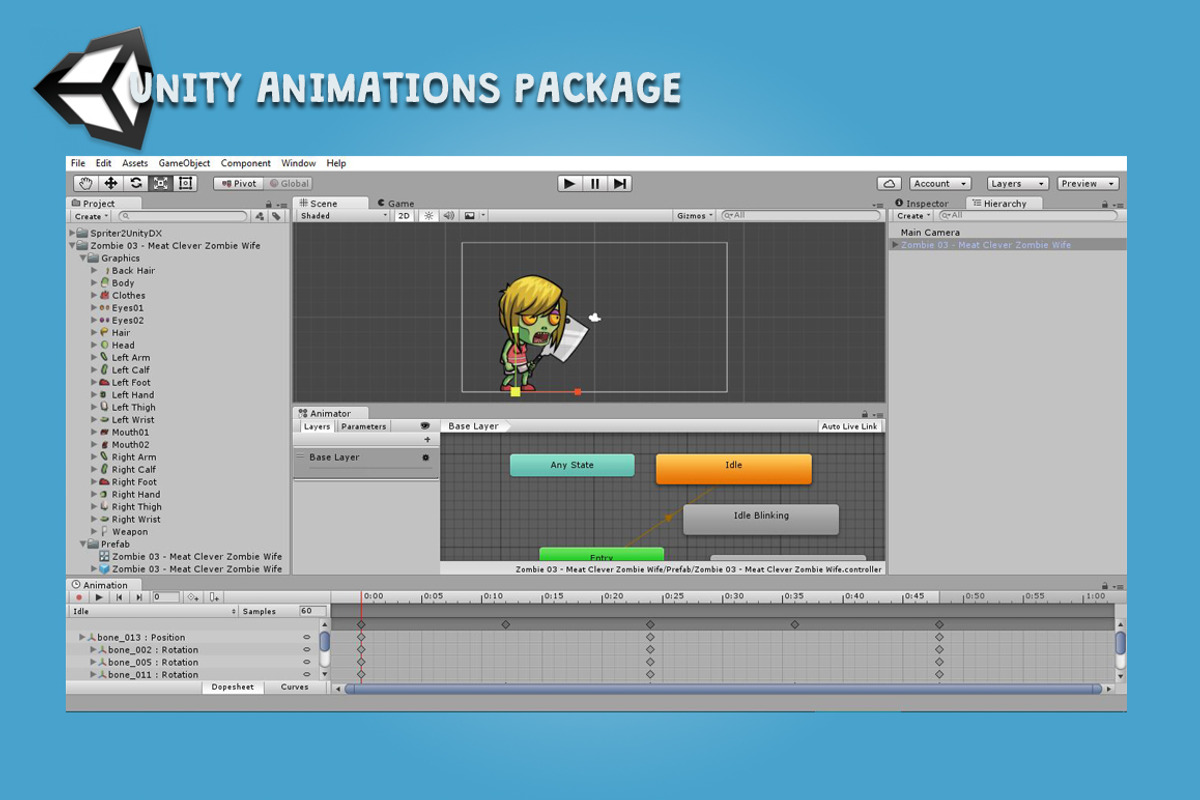Open scene effects image dropdown
Image resolution: width=1200 pixels, height=800 pixels.
(x=474, y=216)
